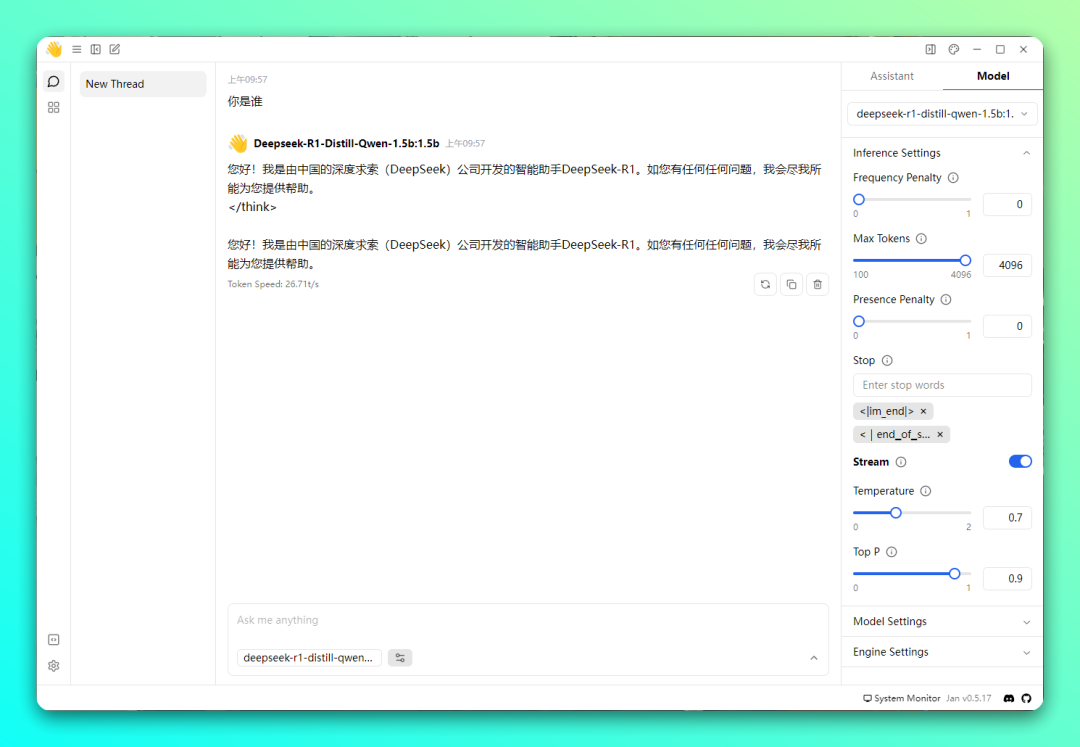Click info icon next to Temperature
Screen dimensions: 1080x747
click(926, 491)
